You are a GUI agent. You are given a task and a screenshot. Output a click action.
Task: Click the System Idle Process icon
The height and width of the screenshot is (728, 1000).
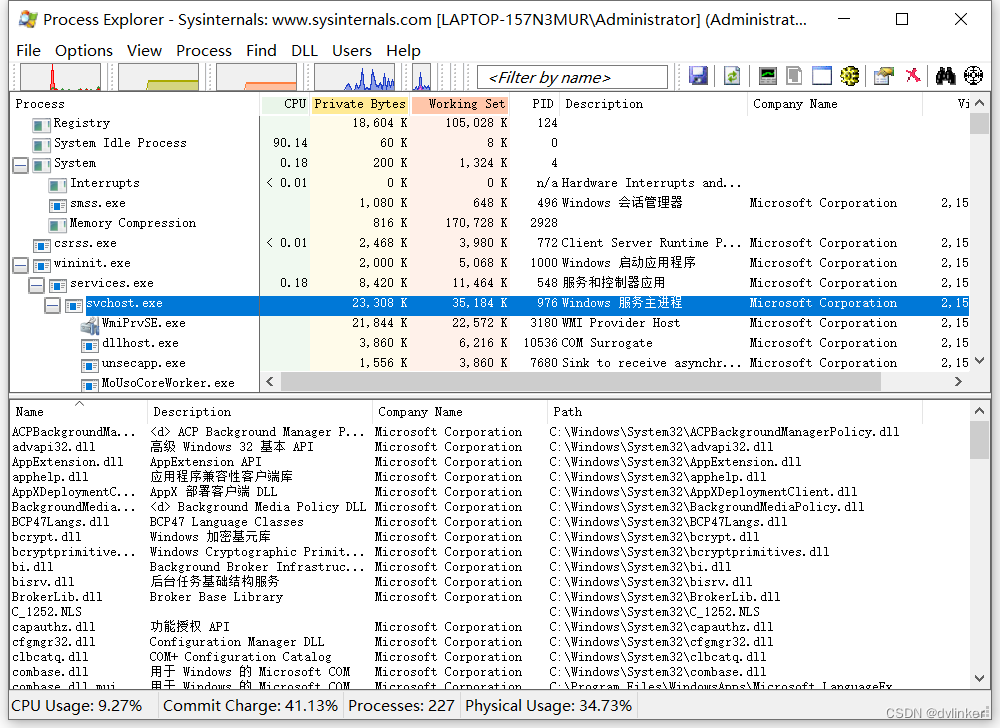(x=41, y=145)
